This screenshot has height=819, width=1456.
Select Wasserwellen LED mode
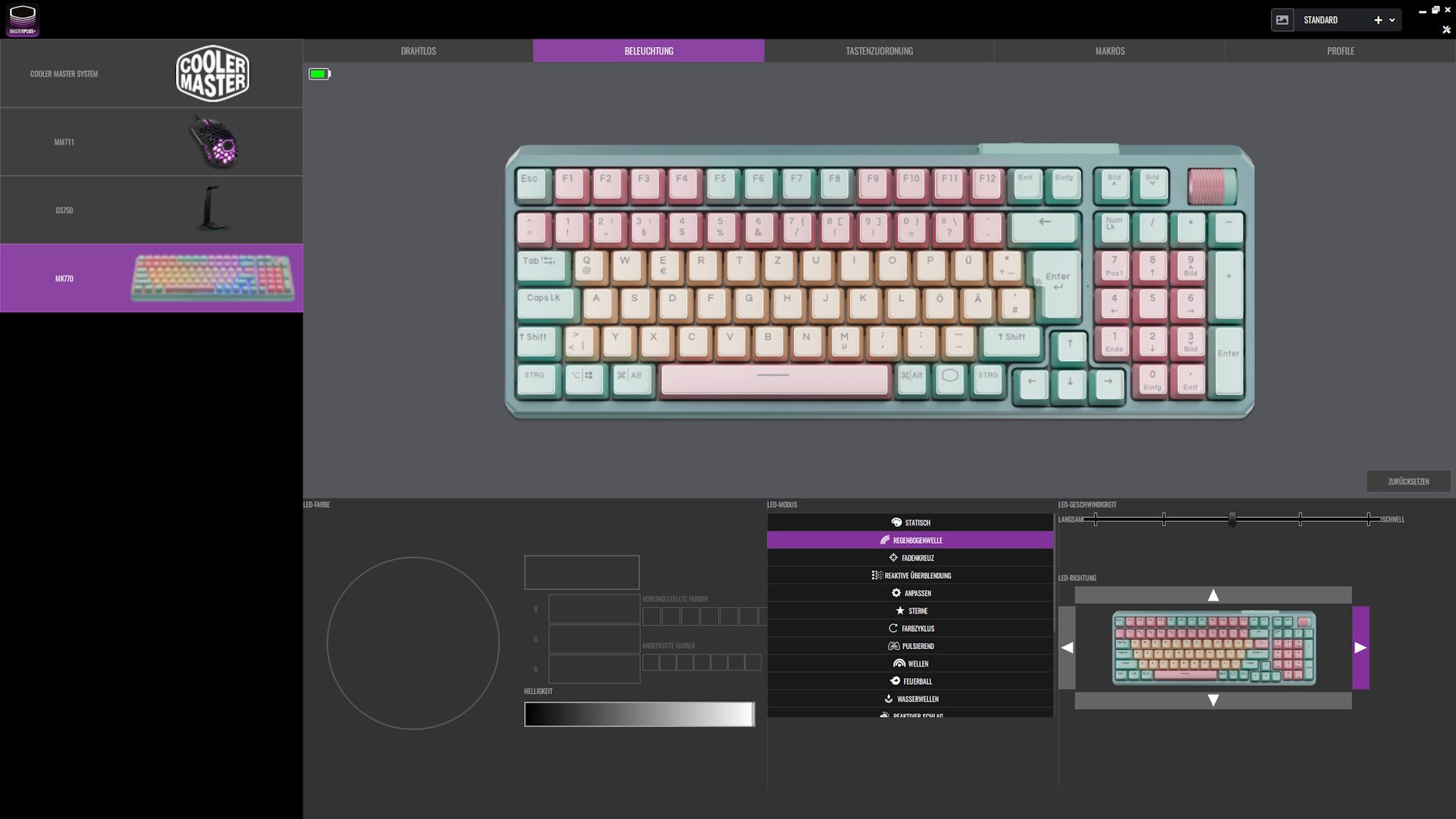[x=910, y=698]
